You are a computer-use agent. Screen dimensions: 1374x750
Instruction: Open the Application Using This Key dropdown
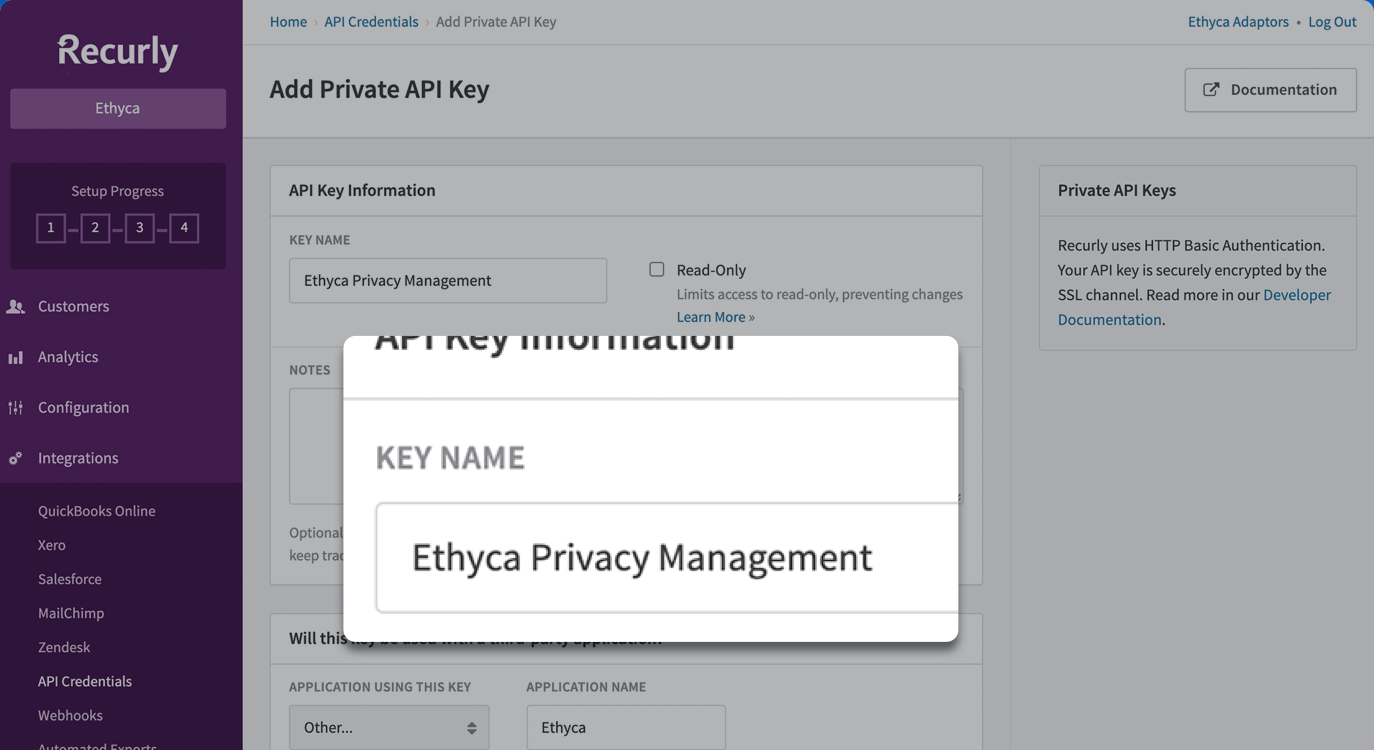pyautogui.click(x=389, y=727)
